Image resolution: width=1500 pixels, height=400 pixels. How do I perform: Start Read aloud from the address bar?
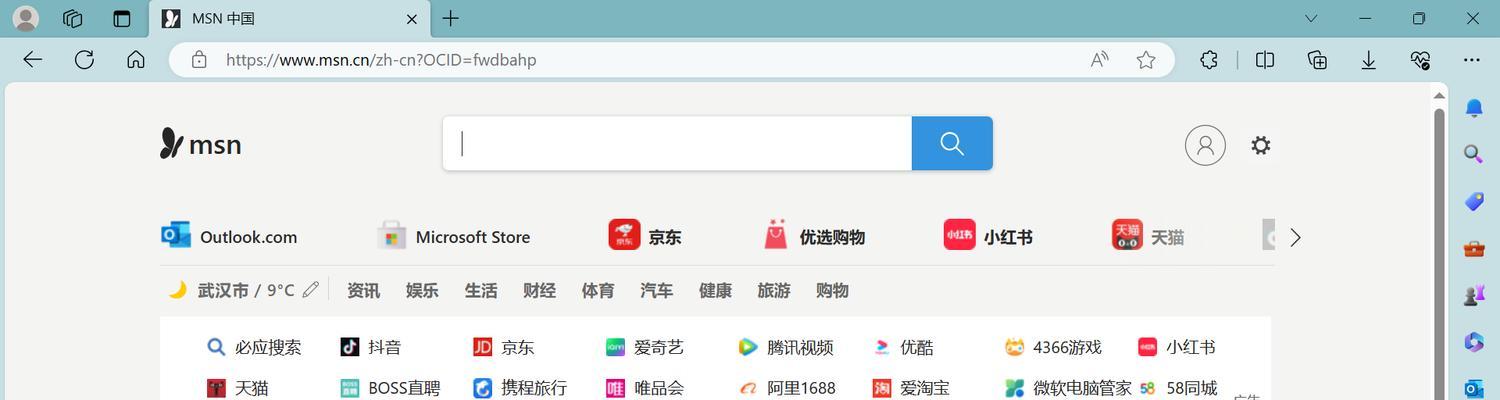coord(1100,60)
